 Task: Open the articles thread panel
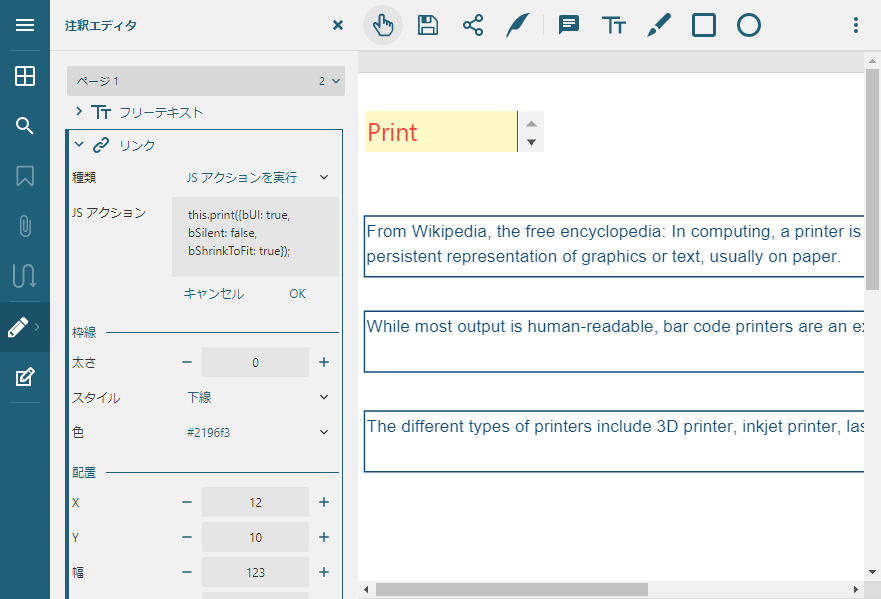tap(25, 276)
